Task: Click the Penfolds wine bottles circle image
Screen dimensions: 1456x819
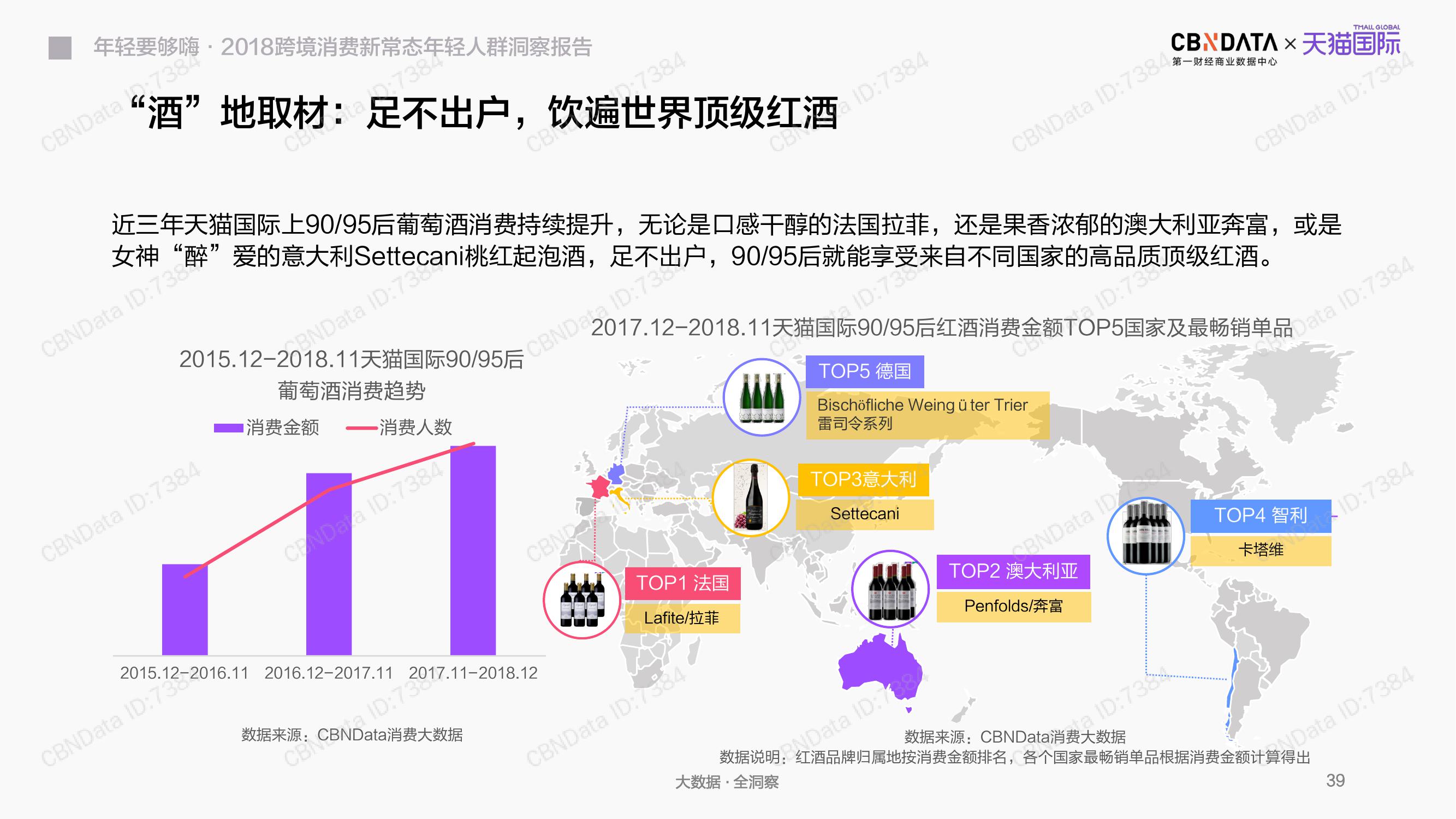Action: [890, 590]
